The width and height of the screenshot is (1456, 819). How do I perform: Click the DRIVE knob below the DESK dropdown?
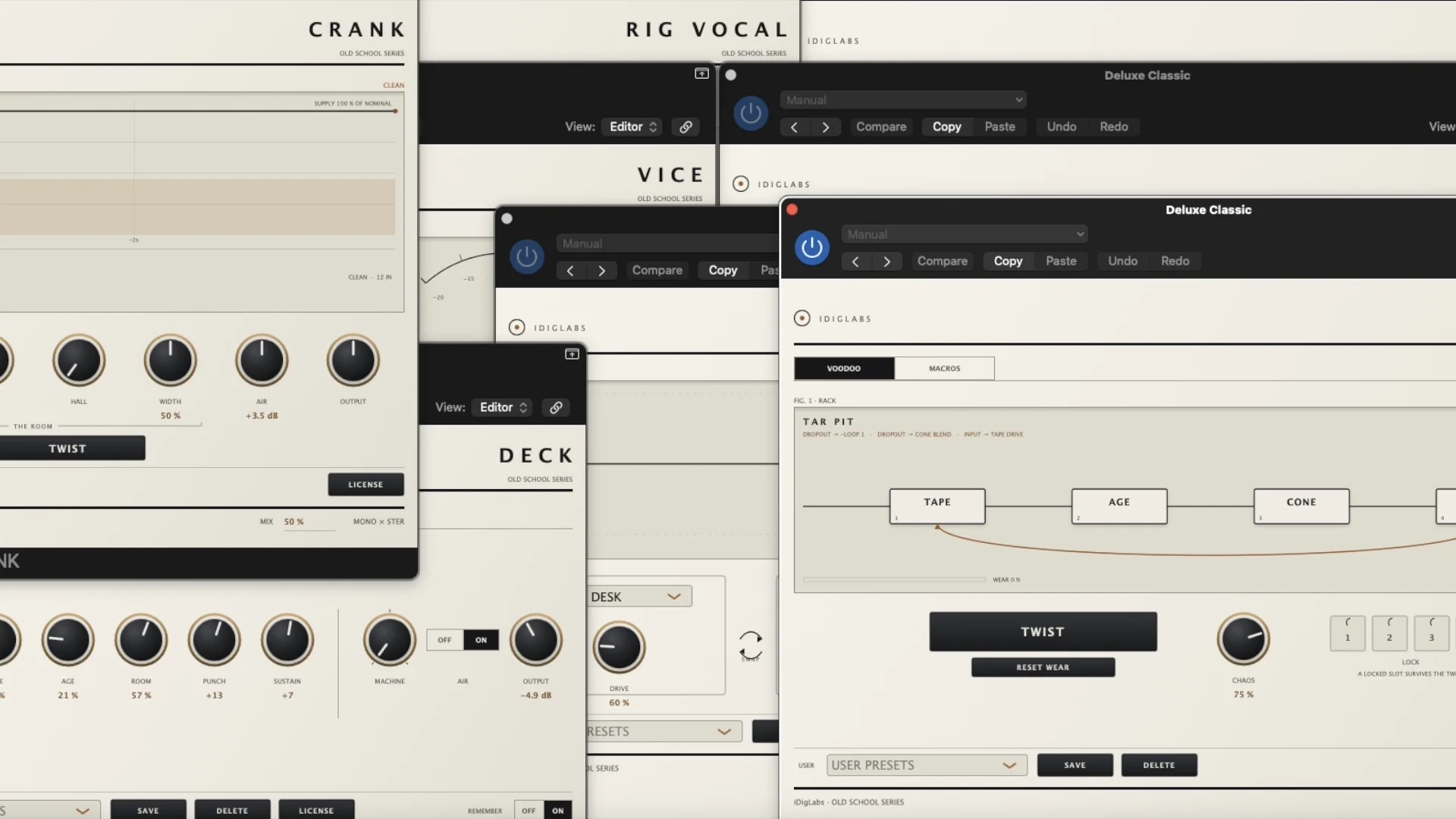(x=619, y=648)
